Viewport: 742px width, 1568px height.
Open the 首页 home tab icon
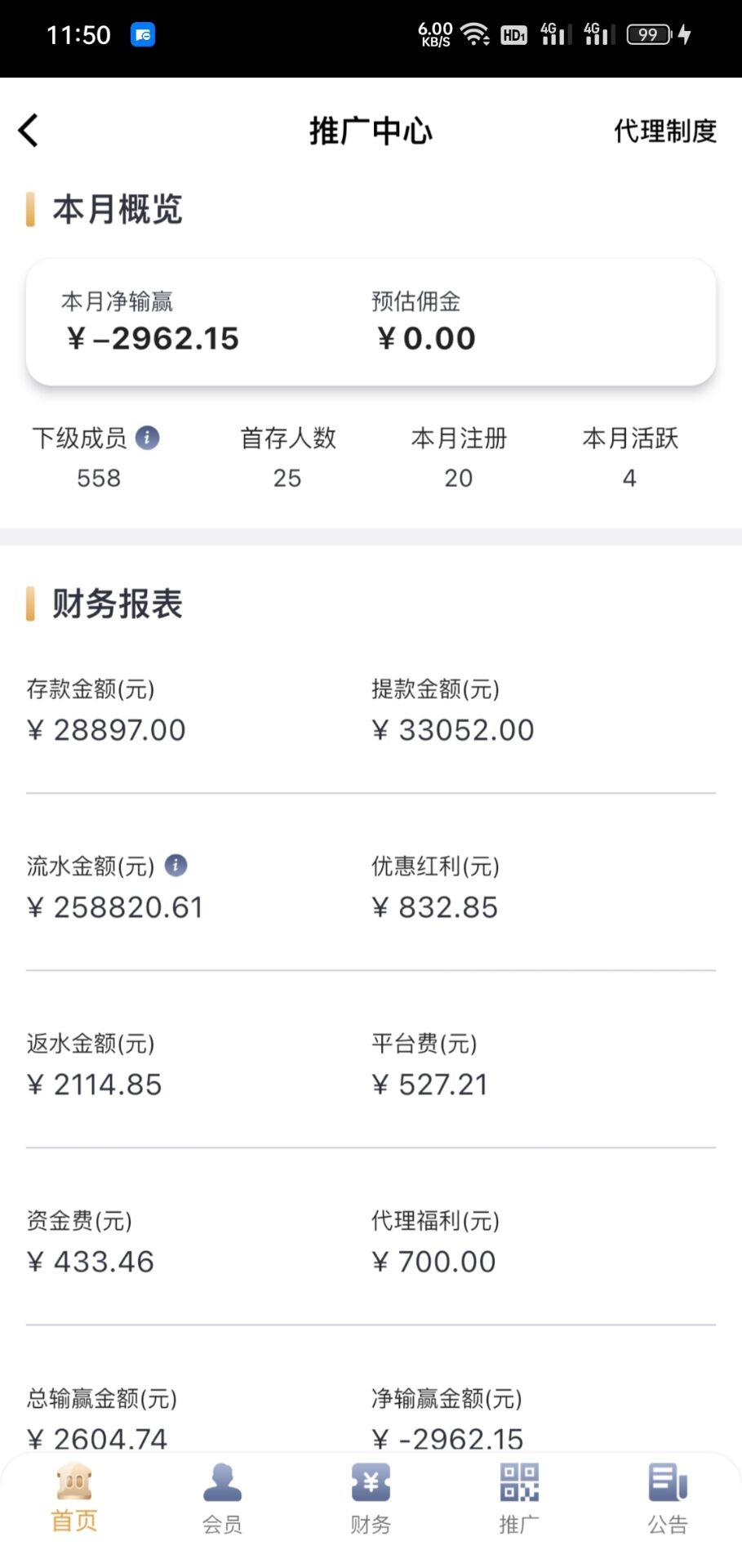74,1483
